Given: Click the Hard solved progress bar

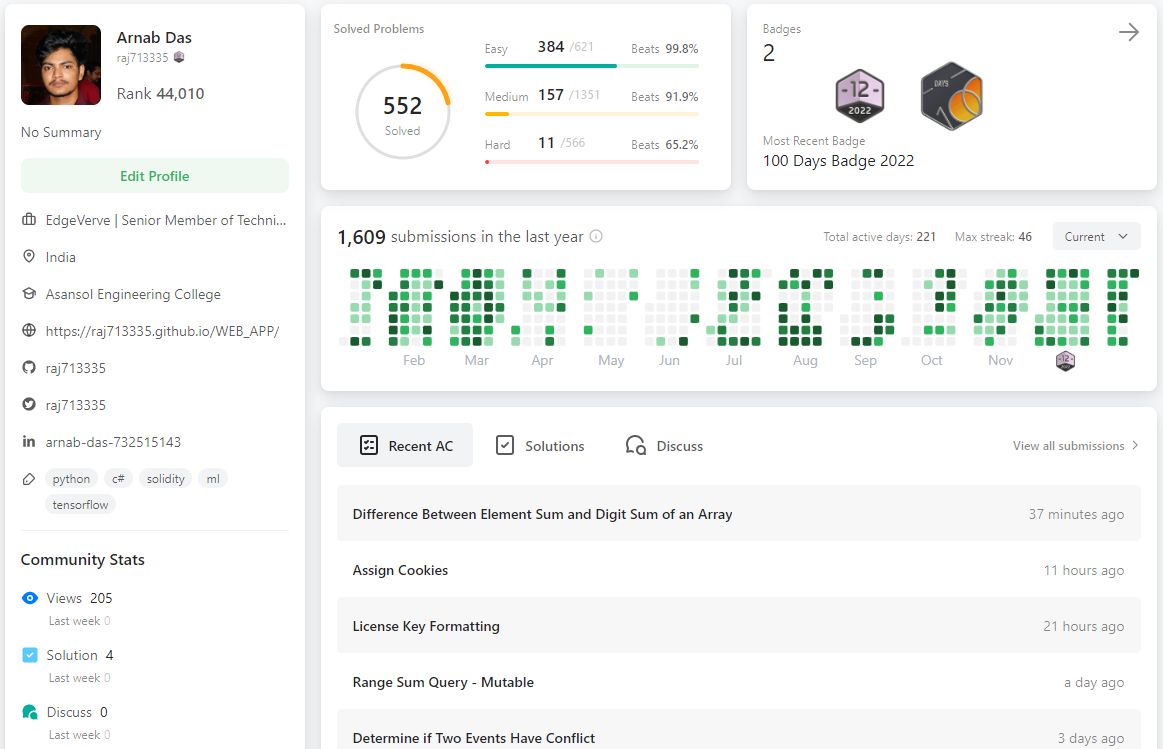Looking at the screenshot, I should (x=592, y=162).
